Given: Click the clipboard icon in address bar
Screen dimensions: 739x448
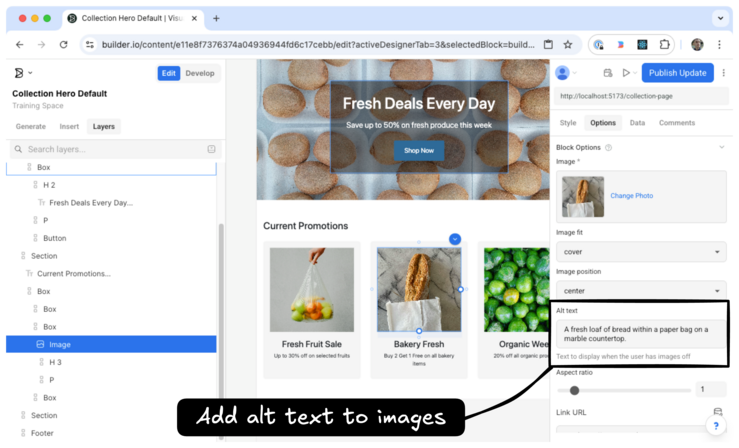Looking at the screenshot, I should [548, 45].
